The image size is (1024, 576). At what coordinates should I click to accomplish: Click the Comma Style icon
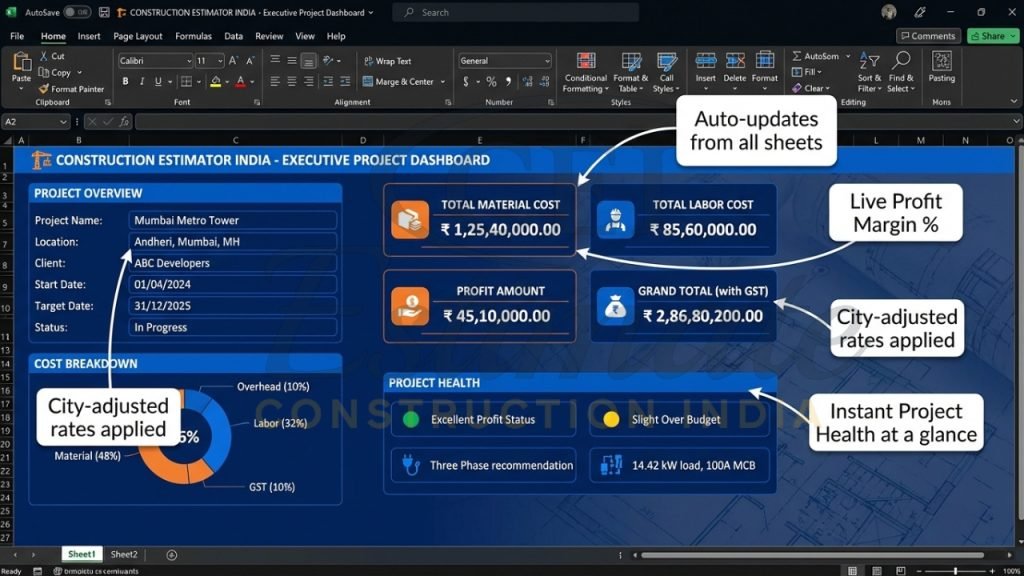click(x=508, y=82)
